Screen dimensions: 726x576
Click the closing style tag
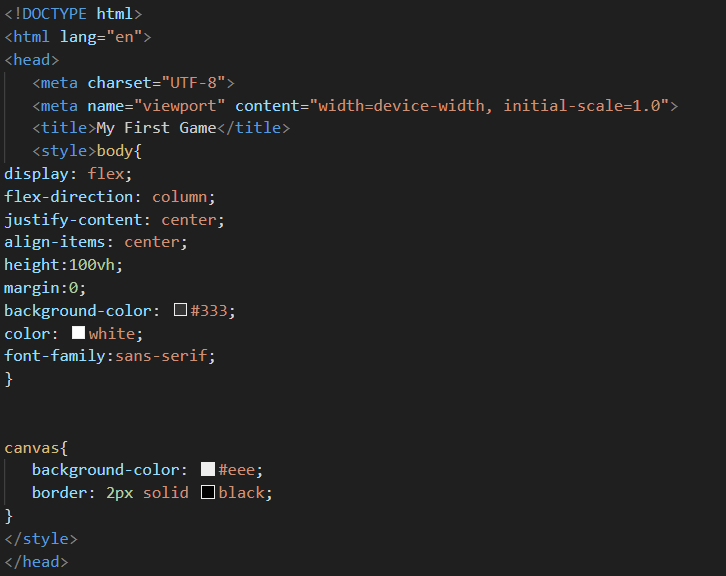41,539
